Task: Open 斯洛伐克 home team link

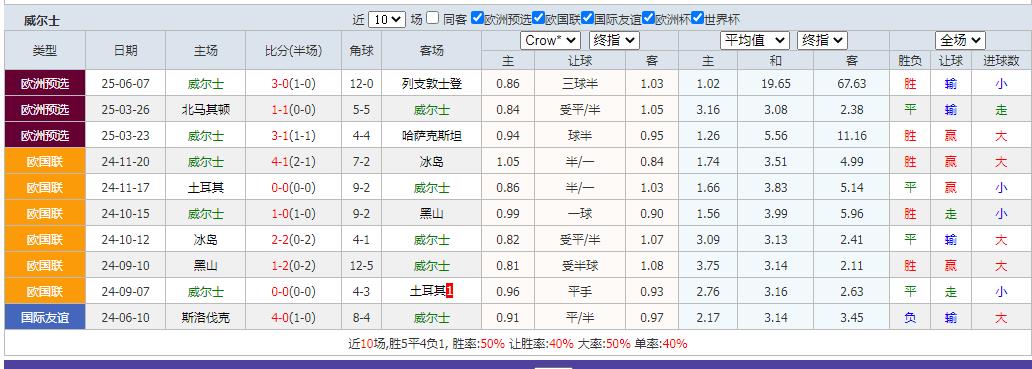Action: pyautogui.click(x=205, y=318)
